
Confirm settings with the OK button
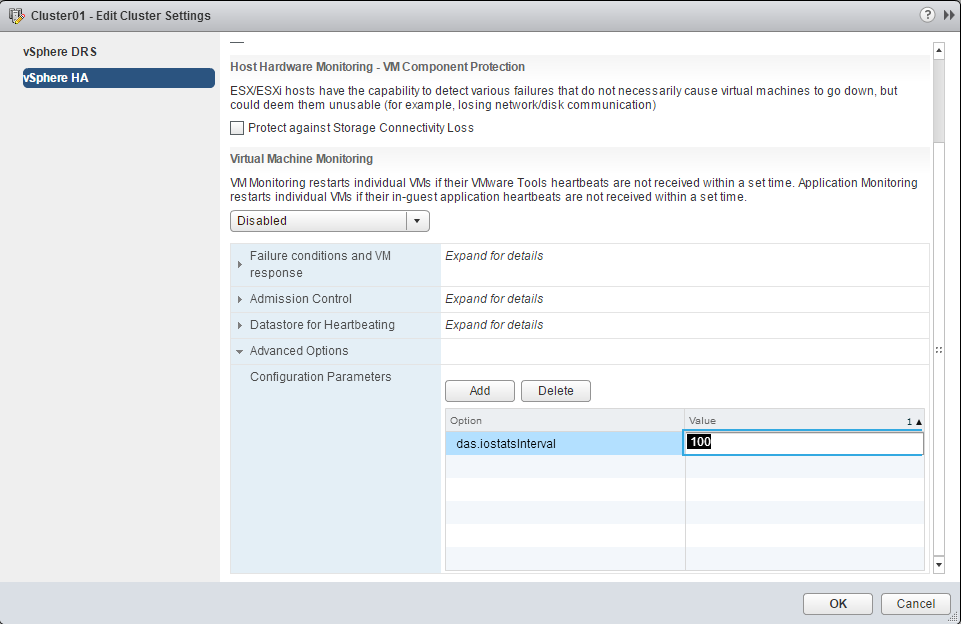pyautogui.click(x=838, y=604)
